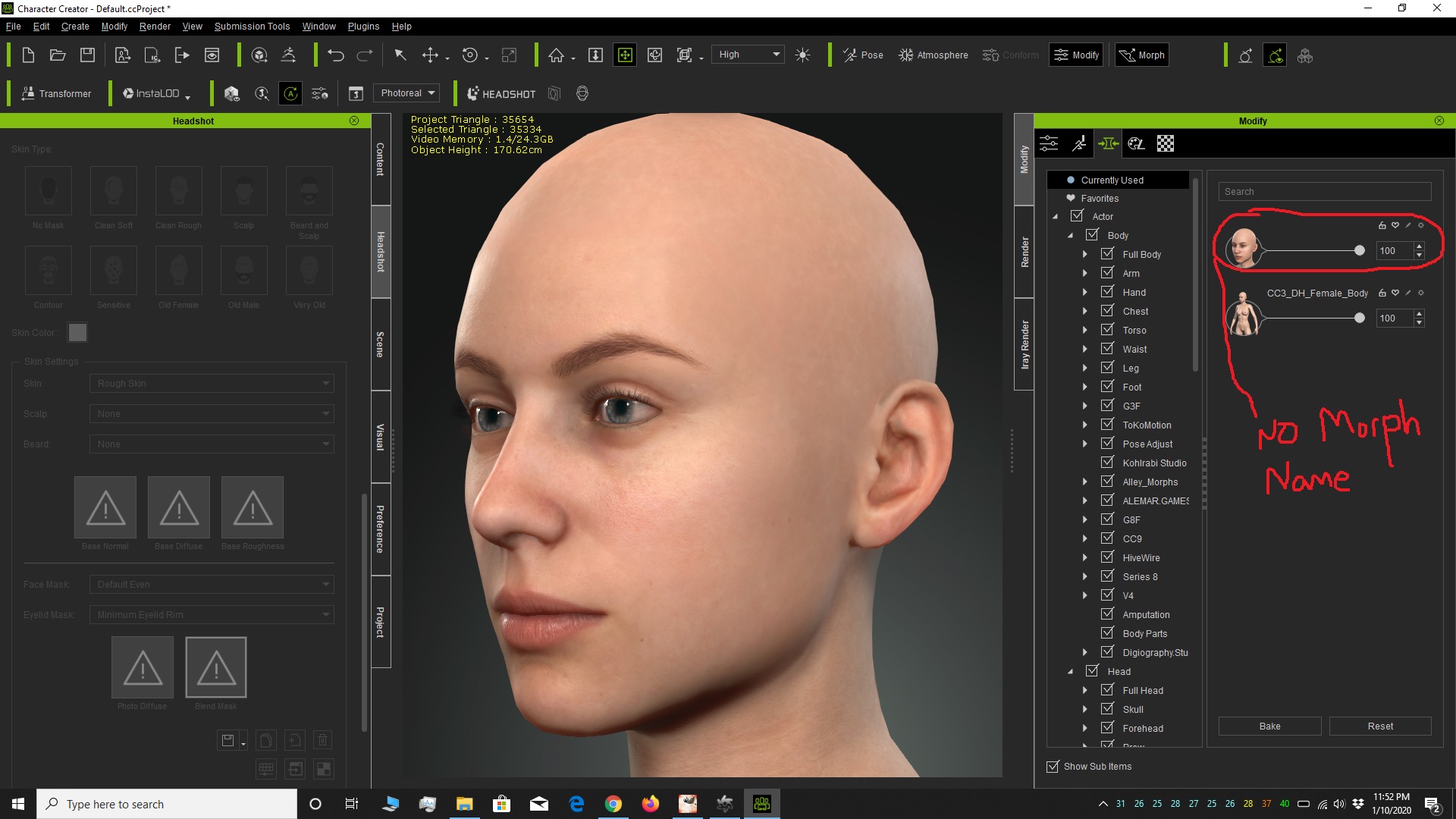The height and width of the screenshot is (819, 1456).
Task: Click the Bake button in Modify panel
Action: pos(1269,726)
